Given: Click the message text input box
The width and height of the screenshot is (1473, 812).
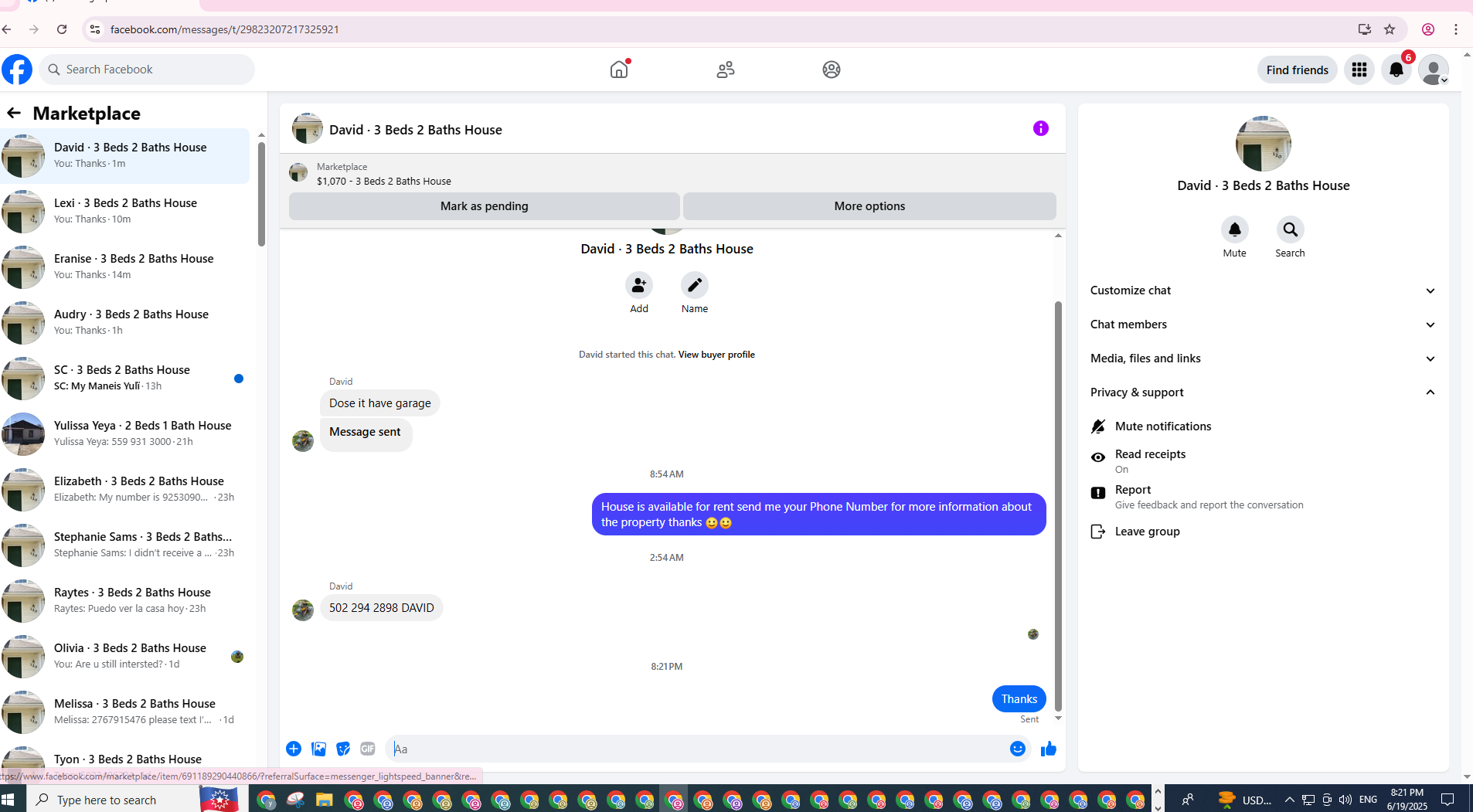Looking at the screenshot, I should (x=696, y=749).
